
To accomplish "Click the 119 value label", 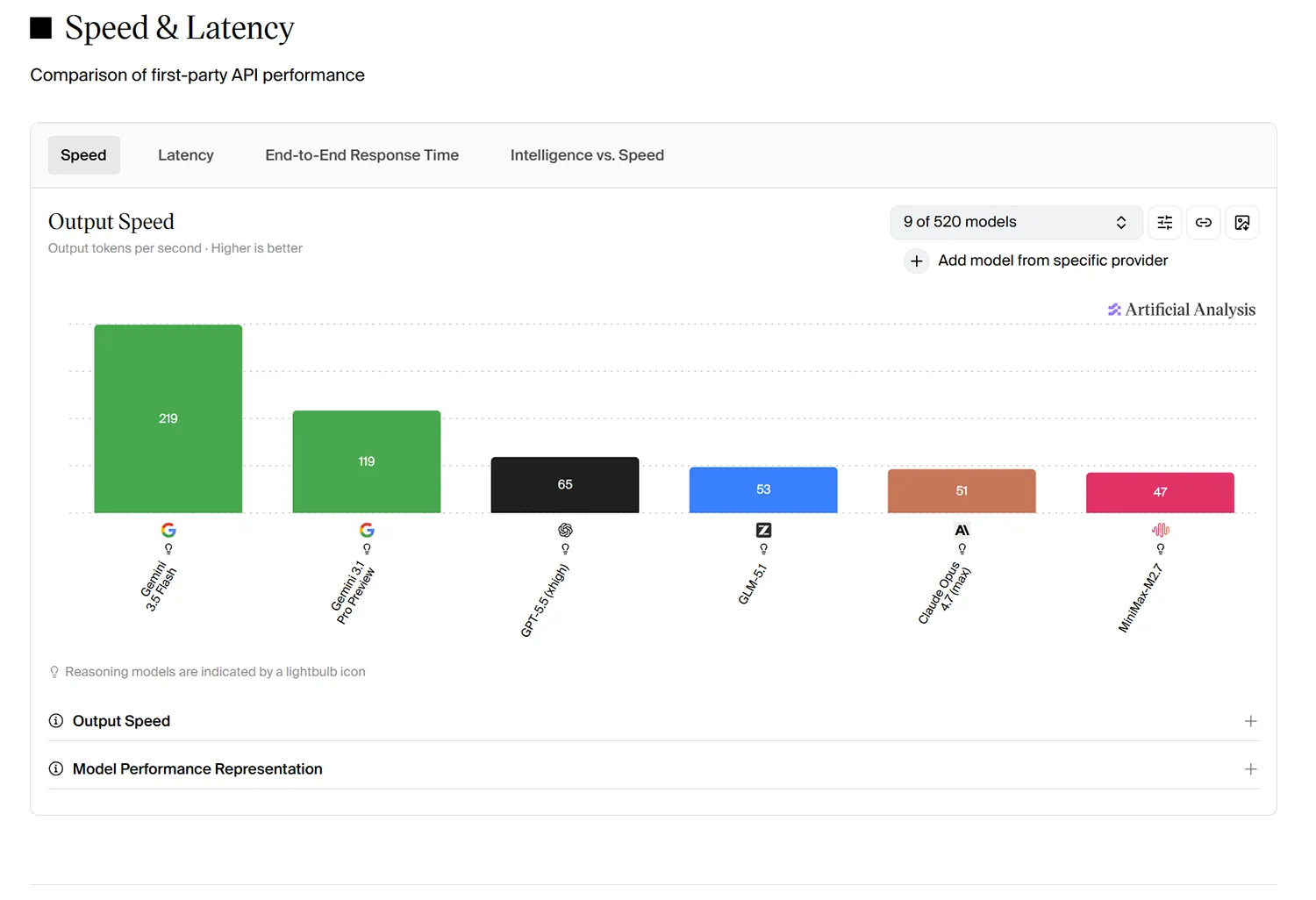I will click(x=367, y=461).
